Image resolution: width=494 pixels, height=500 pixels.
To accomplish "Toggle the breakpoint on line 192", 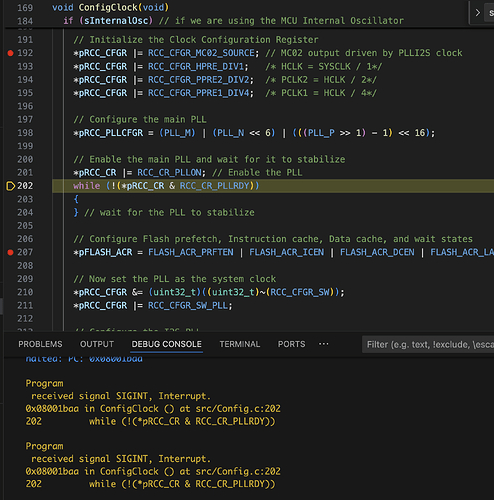I will click(10, 53).
